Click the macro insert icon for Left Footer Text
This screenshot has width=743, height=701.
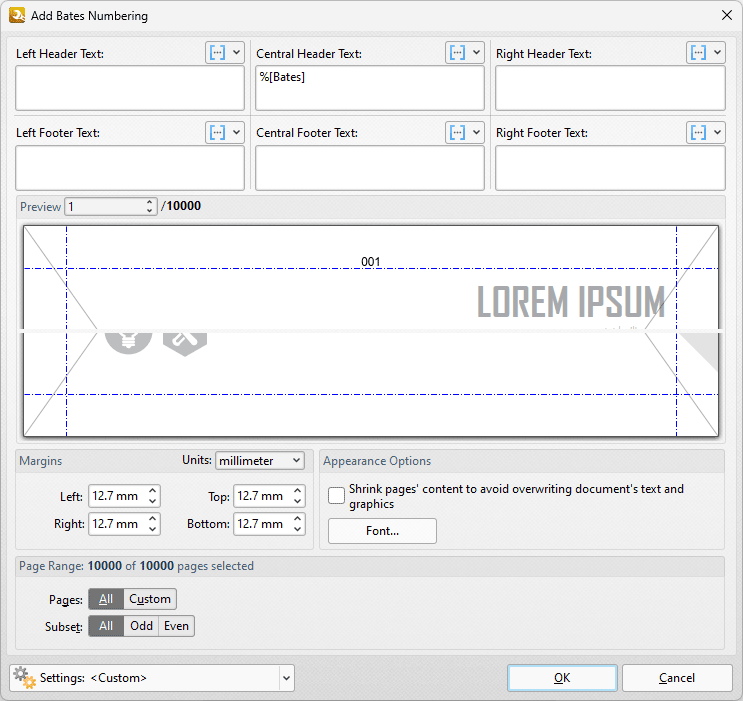pos(218,132)
